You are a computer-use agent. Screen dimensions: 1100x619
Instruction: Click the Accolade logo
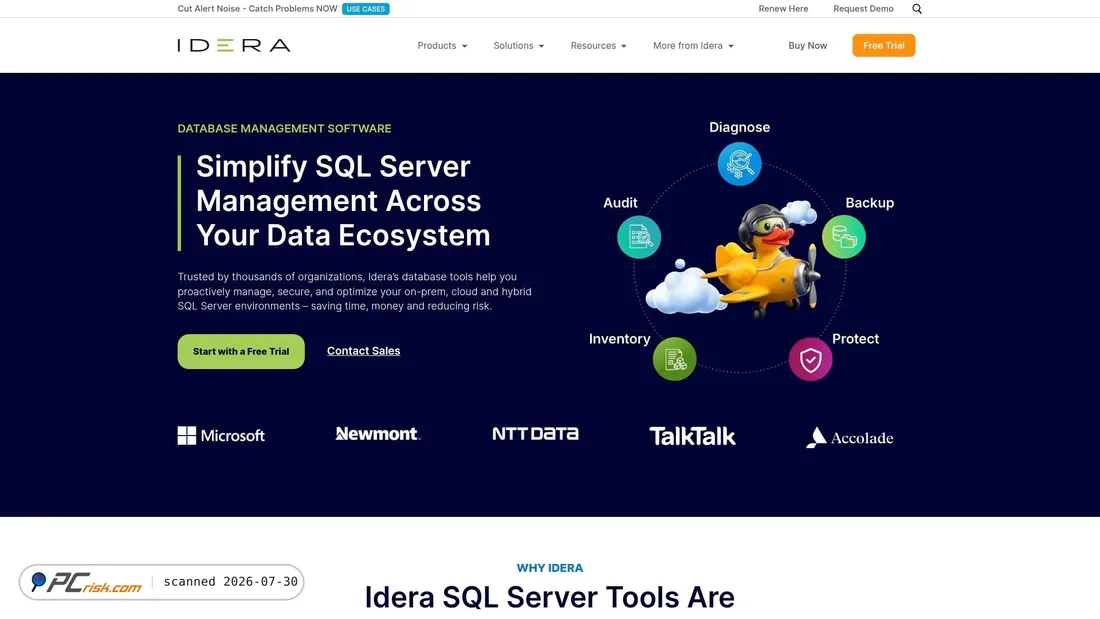(x=850, y=437)
